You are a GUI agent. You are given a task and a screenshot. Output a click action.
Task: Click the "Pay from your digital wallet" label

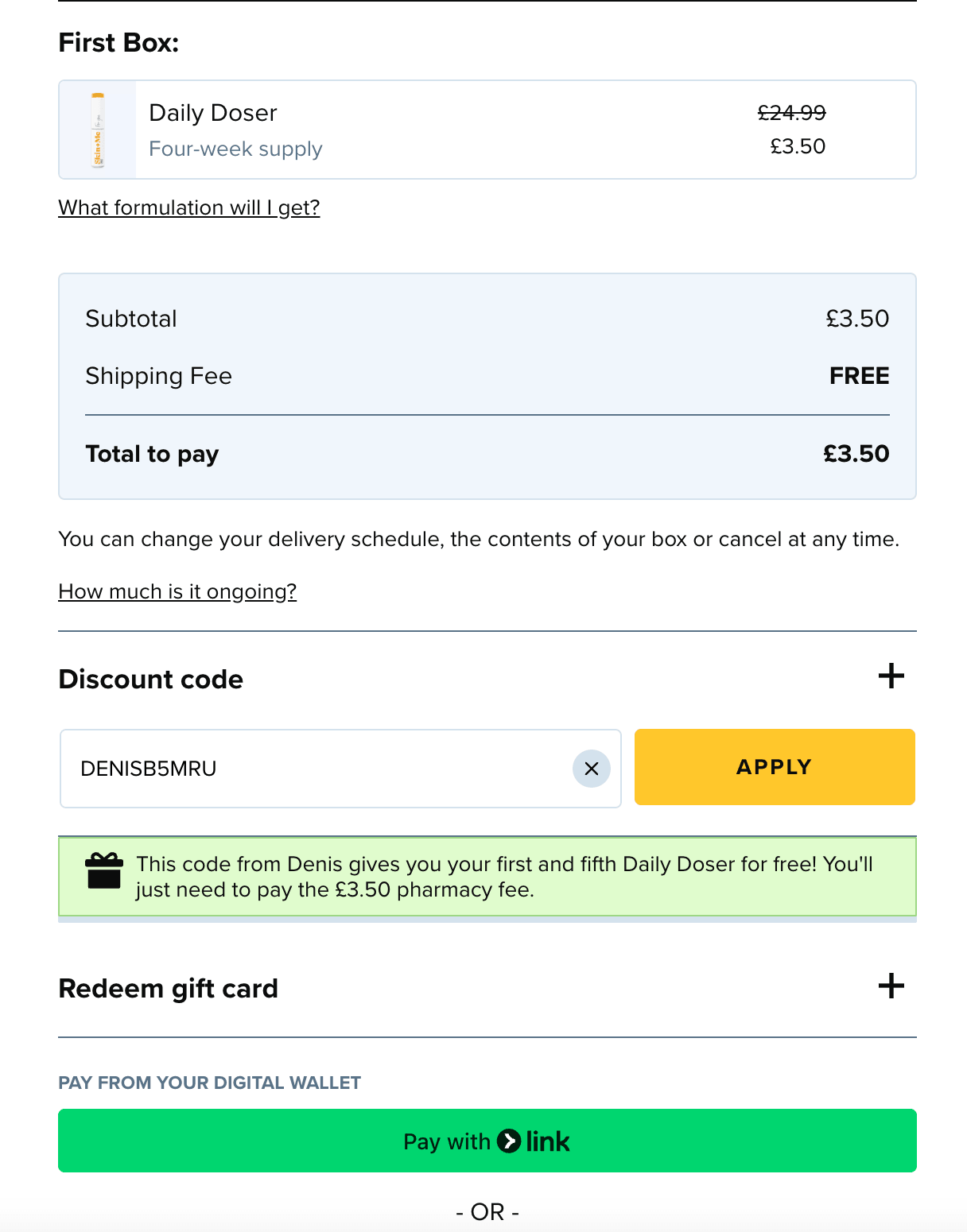pyautogui.click(x=210, y=1083)
